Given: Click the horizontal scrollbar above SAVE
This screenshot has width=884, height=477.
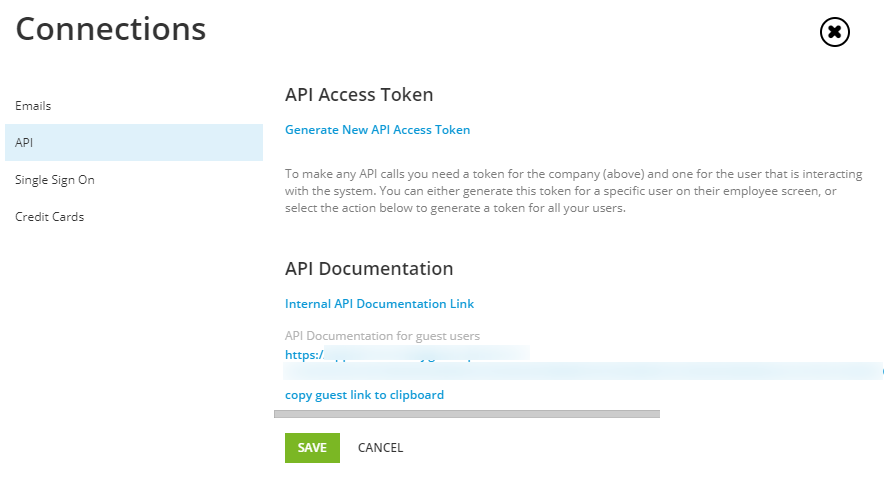Looking at the screenshot, I should click(x=467, y=414).
